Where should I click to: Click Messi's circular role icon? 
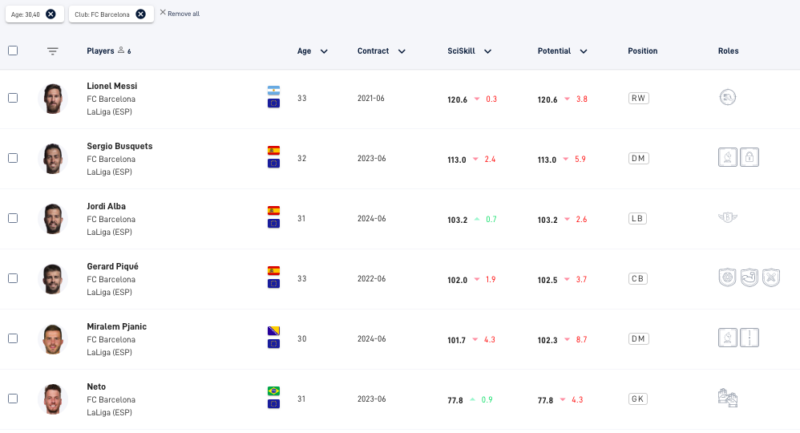(728, 97)
